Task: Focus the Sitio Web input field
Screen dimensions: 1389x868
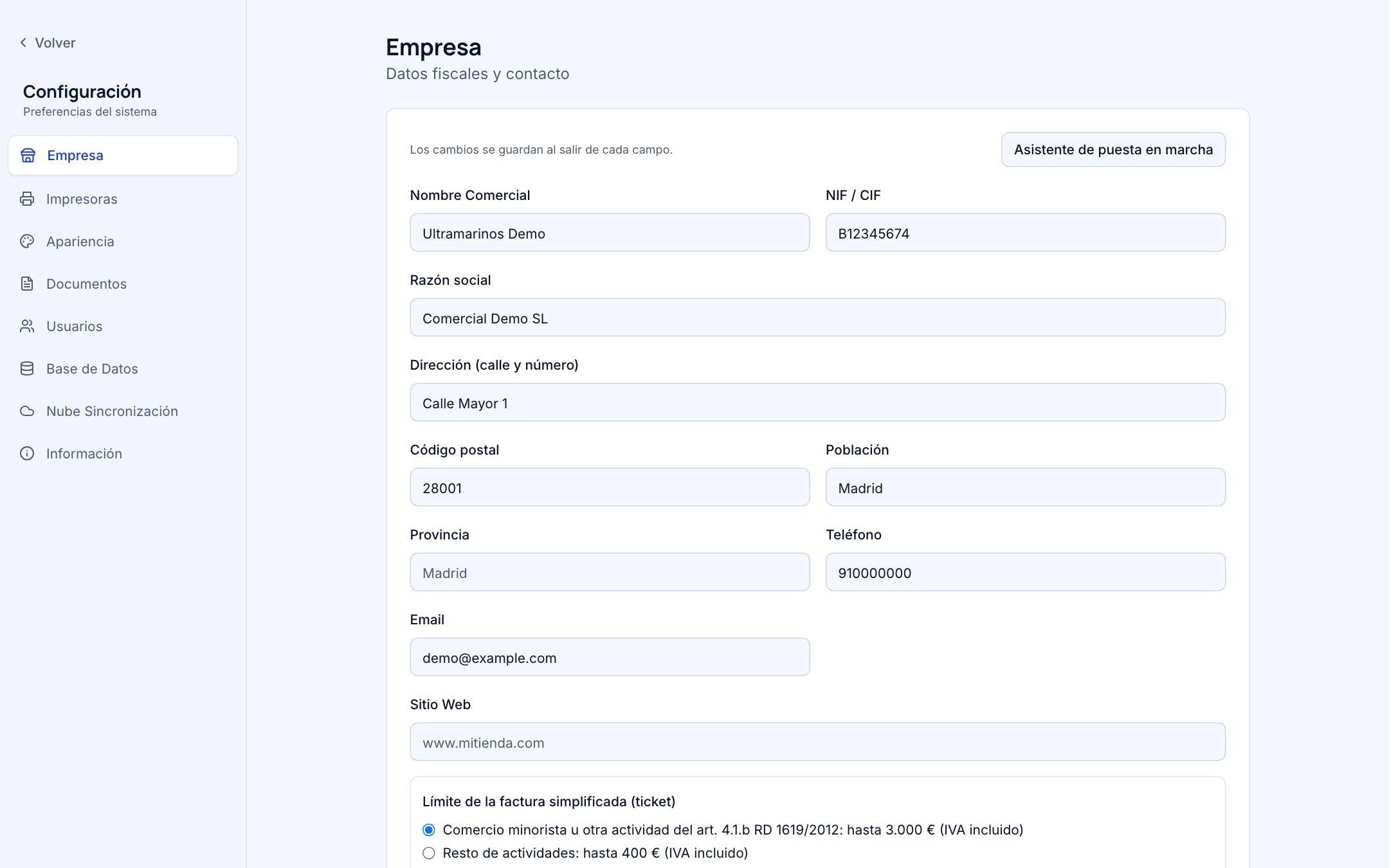Action: [817, 742]
